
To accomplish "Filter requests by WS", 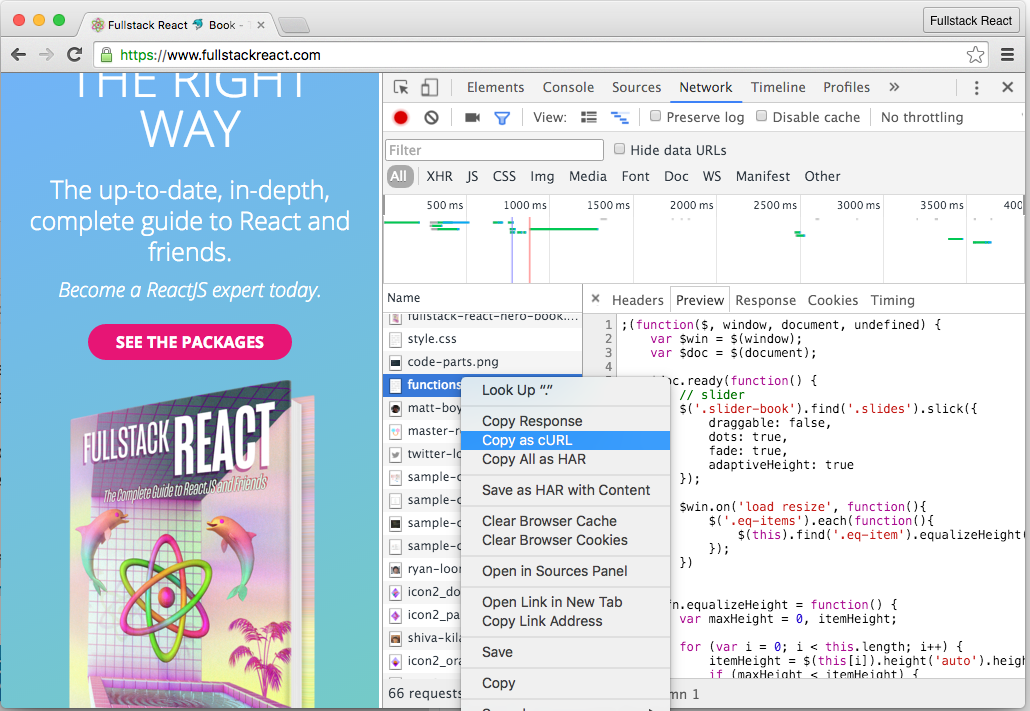I will click(x=711, y=176).
